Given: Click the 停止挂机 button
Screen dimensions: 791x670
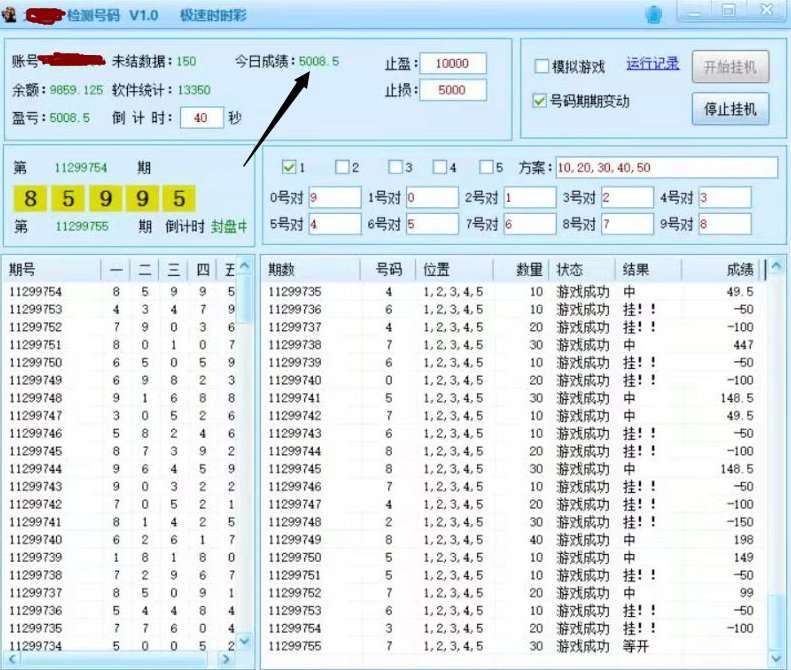Looking at the screenshot, I should pyautogui.click(x=730, y=108).
